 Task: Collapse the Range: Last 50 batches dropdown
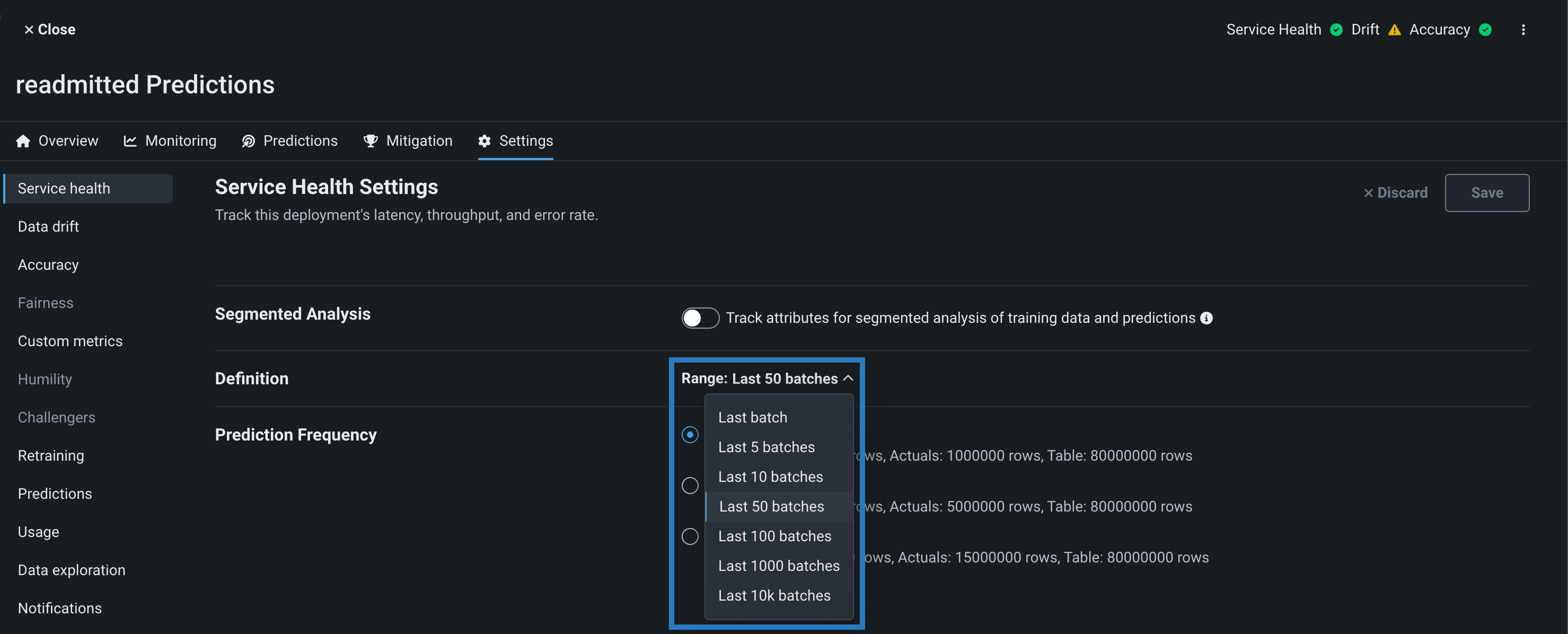[x=767, y=378]
